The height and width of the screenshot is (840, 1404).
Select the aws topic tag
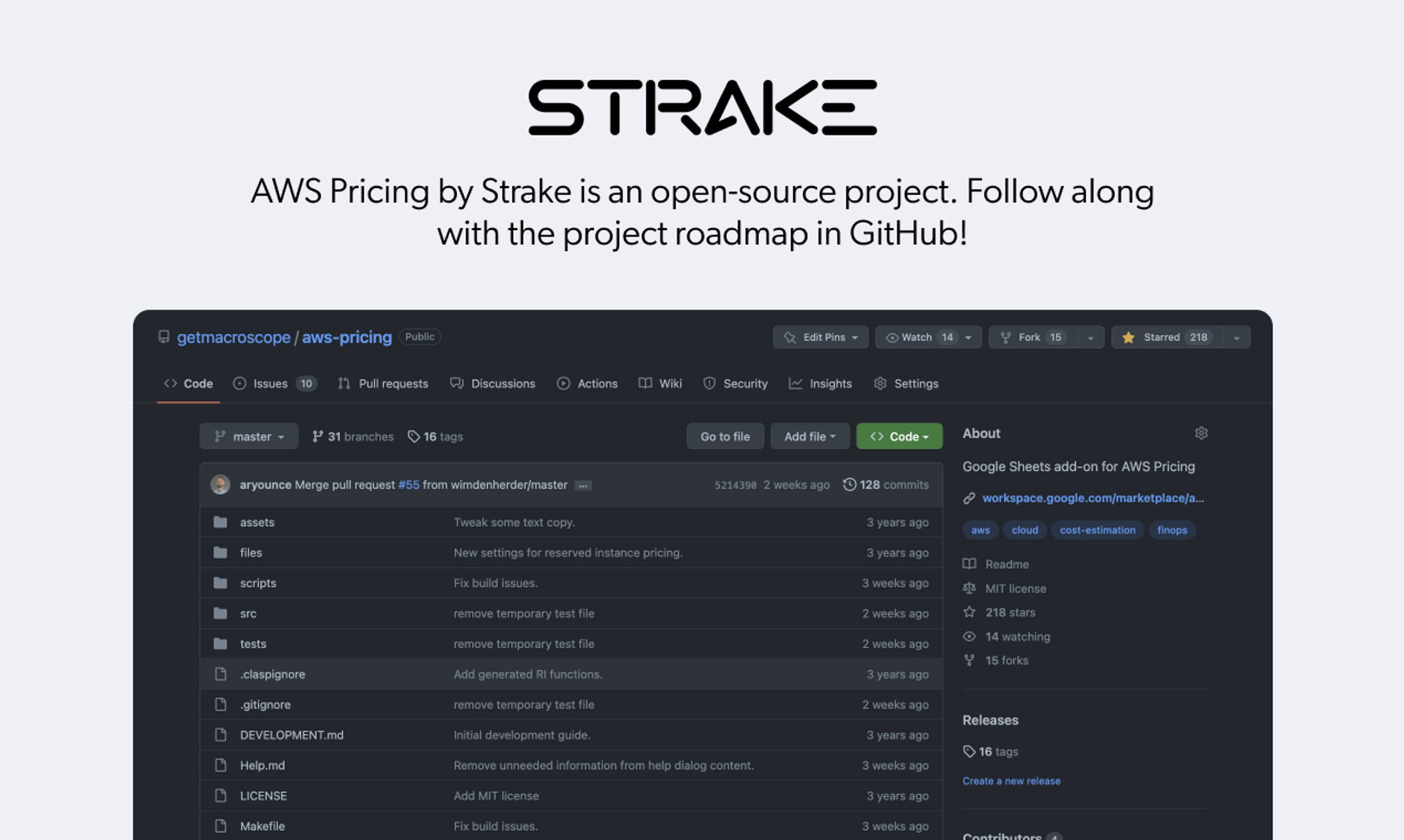(x=981, y=531)
